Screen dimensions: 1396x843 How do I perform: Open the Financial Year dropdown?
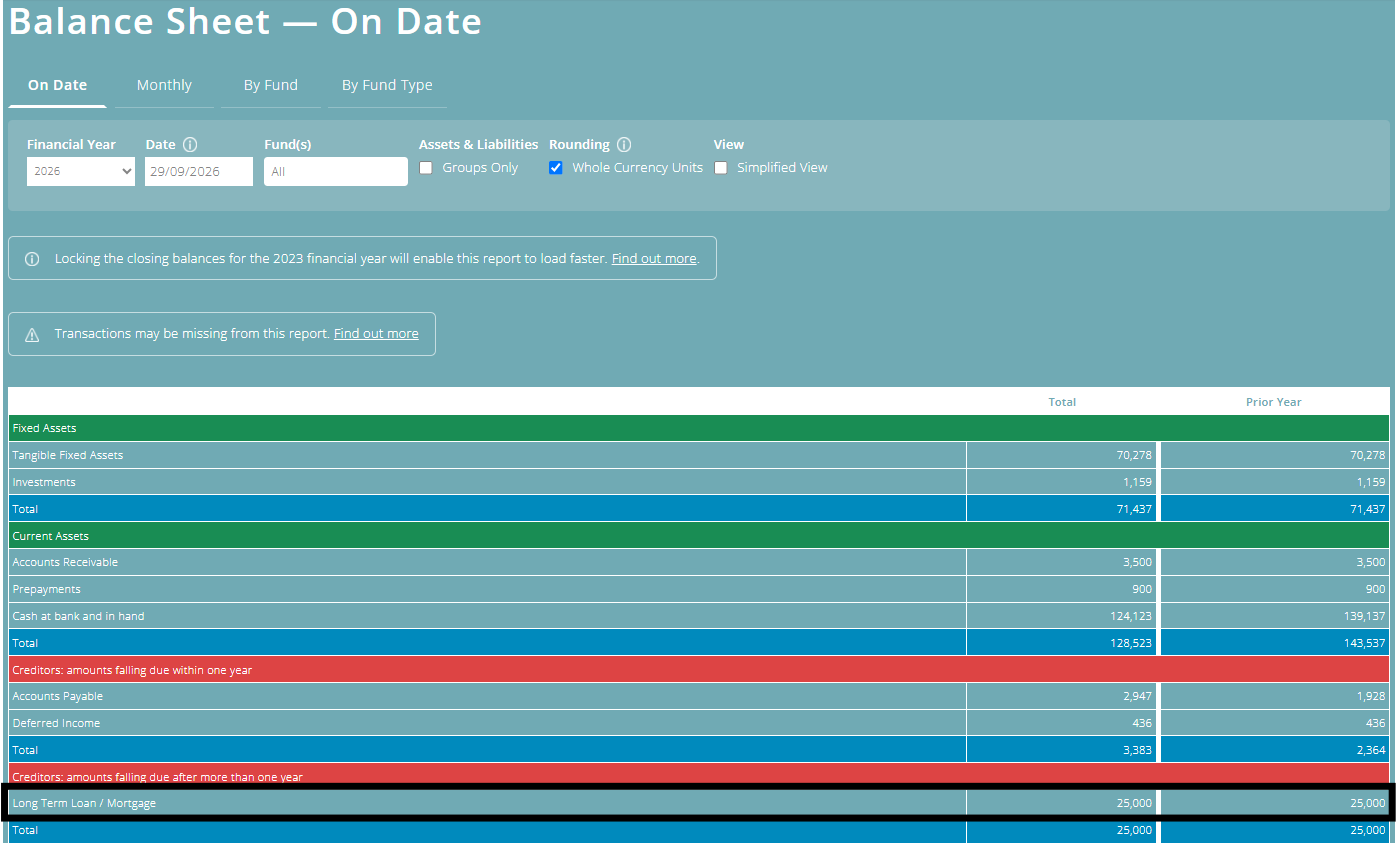81,171
